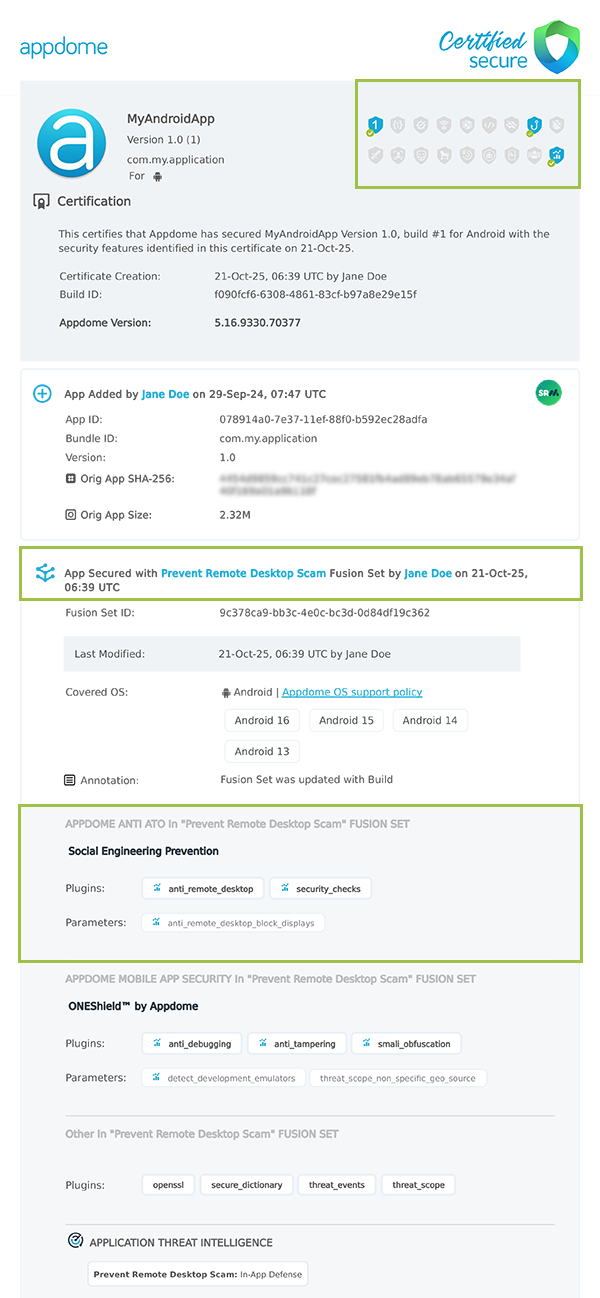Click the Application Threat Intelligence icon
This screenshot has height=1298, width=600.
(x=75, y=1241)
